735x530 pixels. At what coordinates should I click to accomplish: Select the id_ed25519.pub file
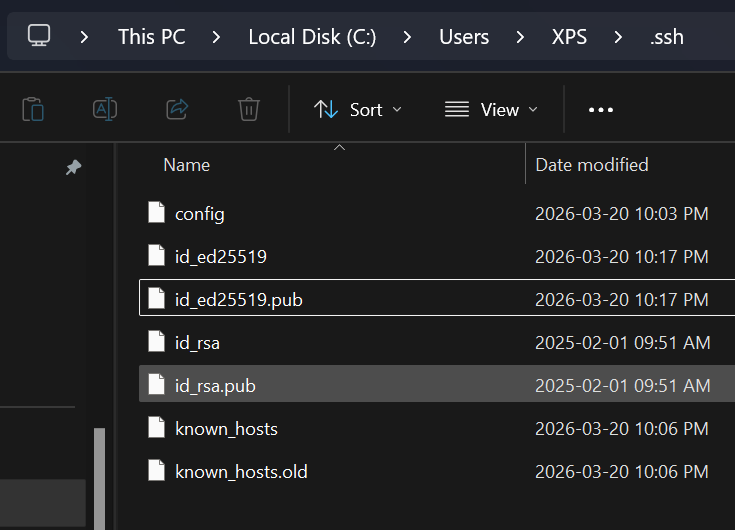(x=238, y=299)
